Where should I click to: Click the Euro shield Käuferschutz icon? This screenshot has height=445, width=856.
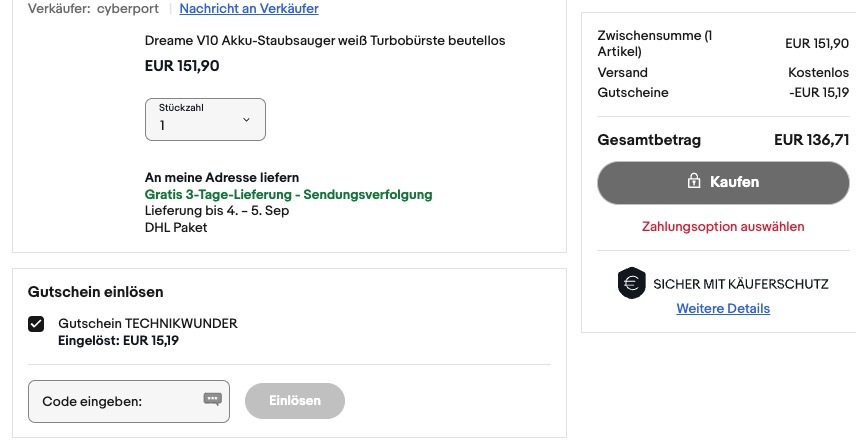tap(632, 284)
